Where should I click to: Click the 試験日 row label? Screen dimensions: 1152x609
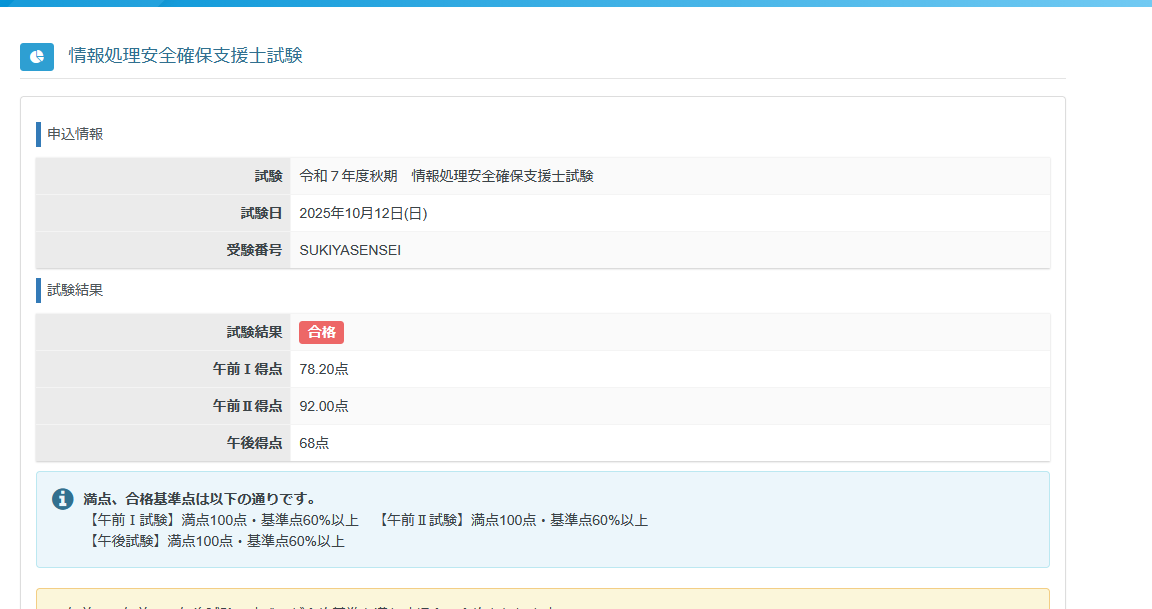(x=262, y=213)
